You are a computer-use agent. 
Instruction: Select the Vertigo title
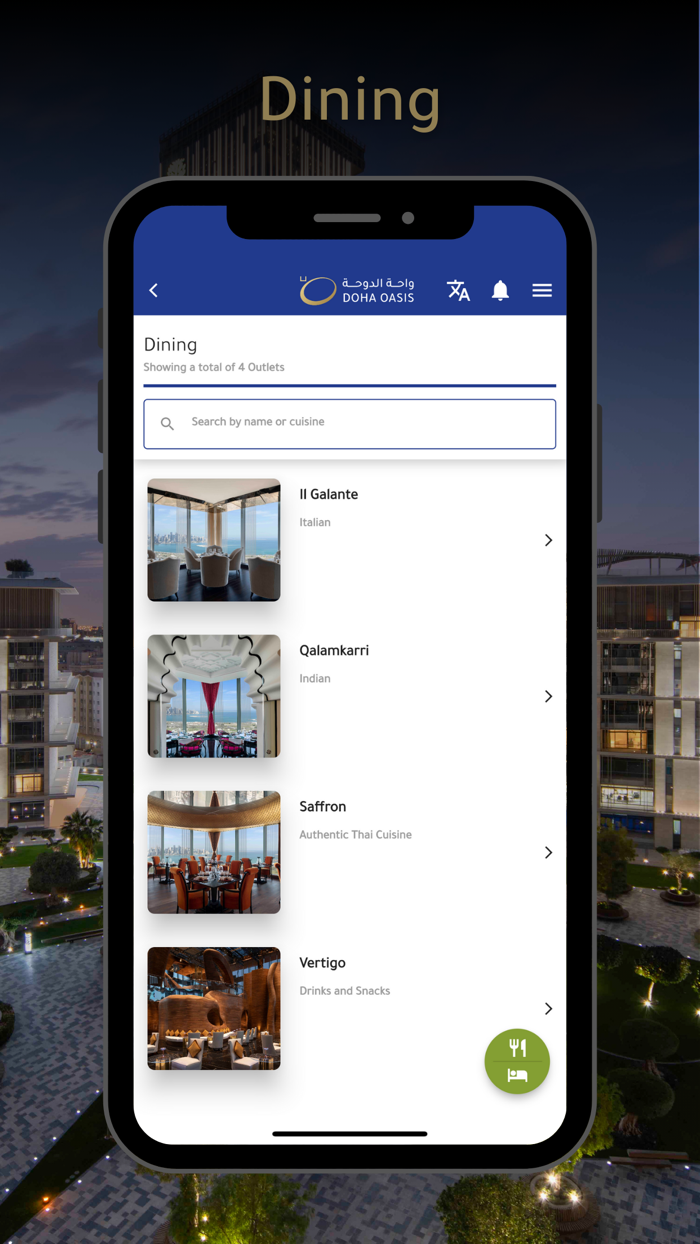pyautogui.click(x=323, y=963)
